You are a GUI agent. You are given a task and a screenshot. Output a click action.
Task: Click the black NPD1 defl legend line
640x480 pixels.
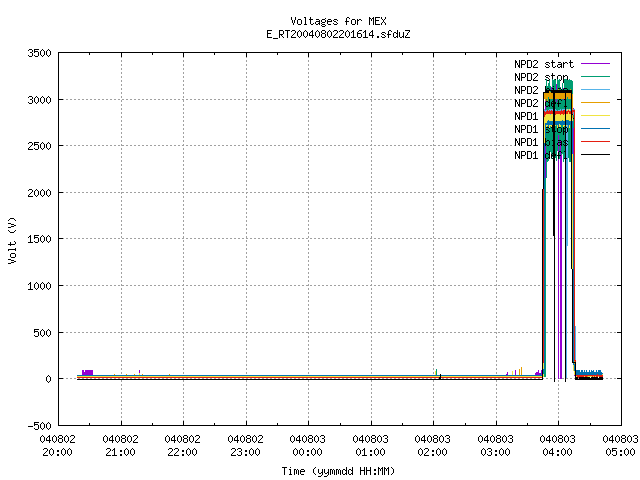pos(595,155)
